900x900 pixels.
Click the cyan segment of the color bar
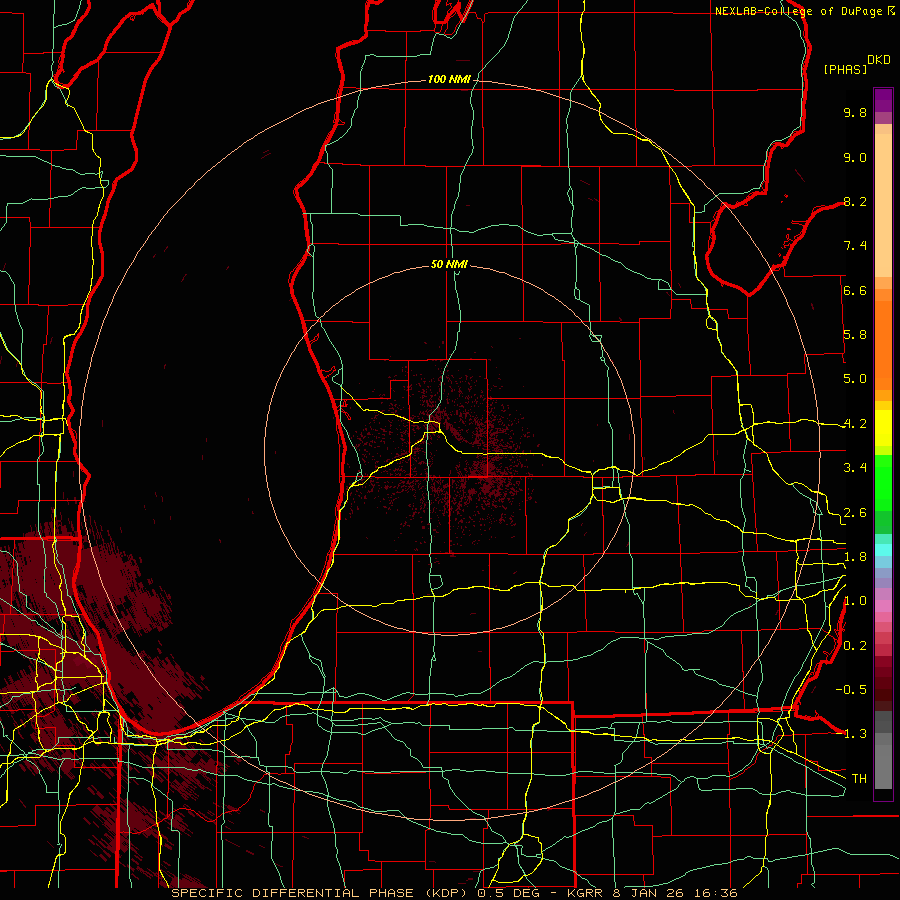[x=883, y=549]
